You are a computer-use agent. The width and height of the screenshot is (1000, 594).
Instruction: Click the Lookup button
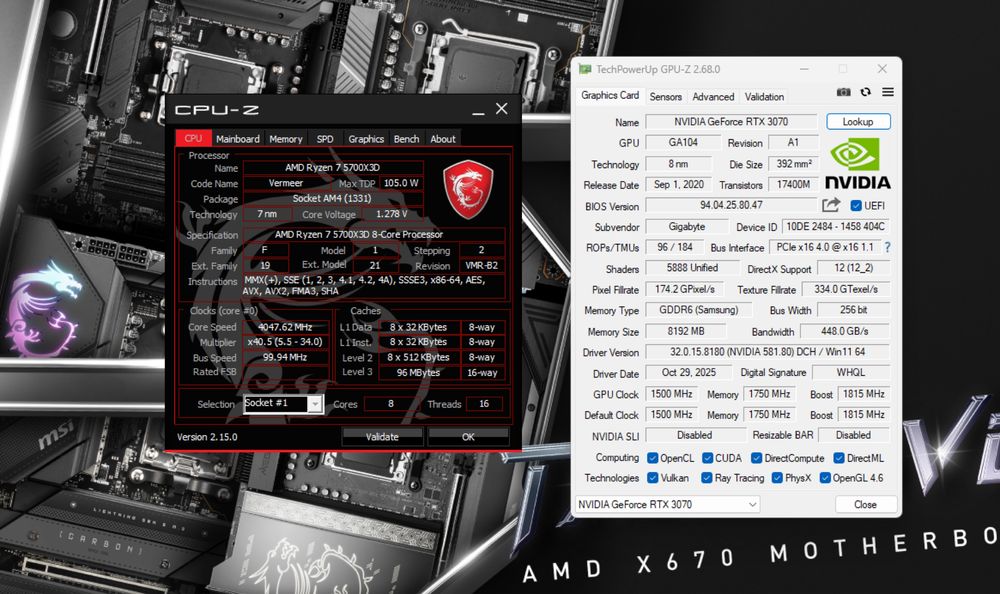858,121
